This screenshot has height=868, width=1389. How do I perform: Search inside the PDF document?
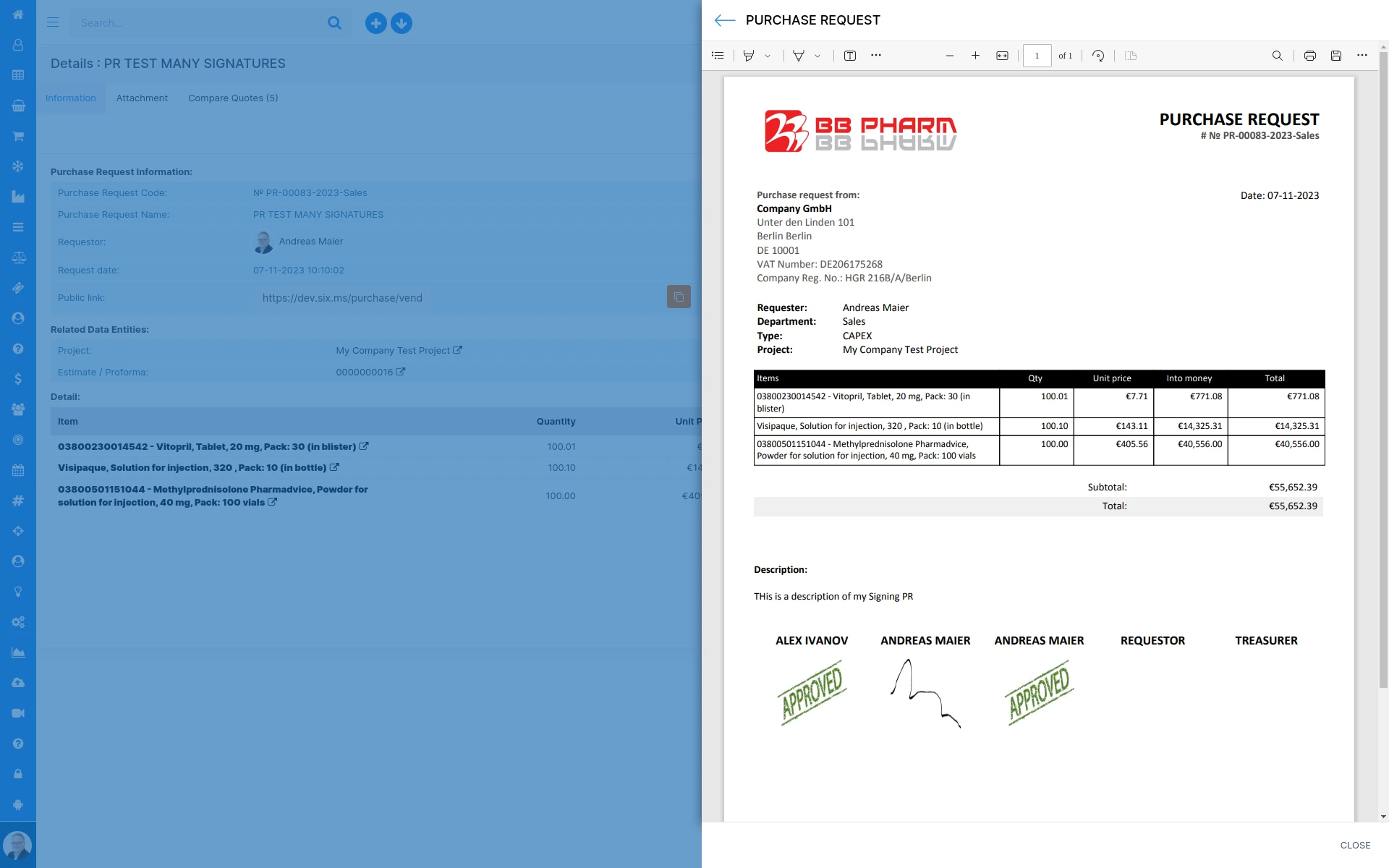click(1278, 56)
